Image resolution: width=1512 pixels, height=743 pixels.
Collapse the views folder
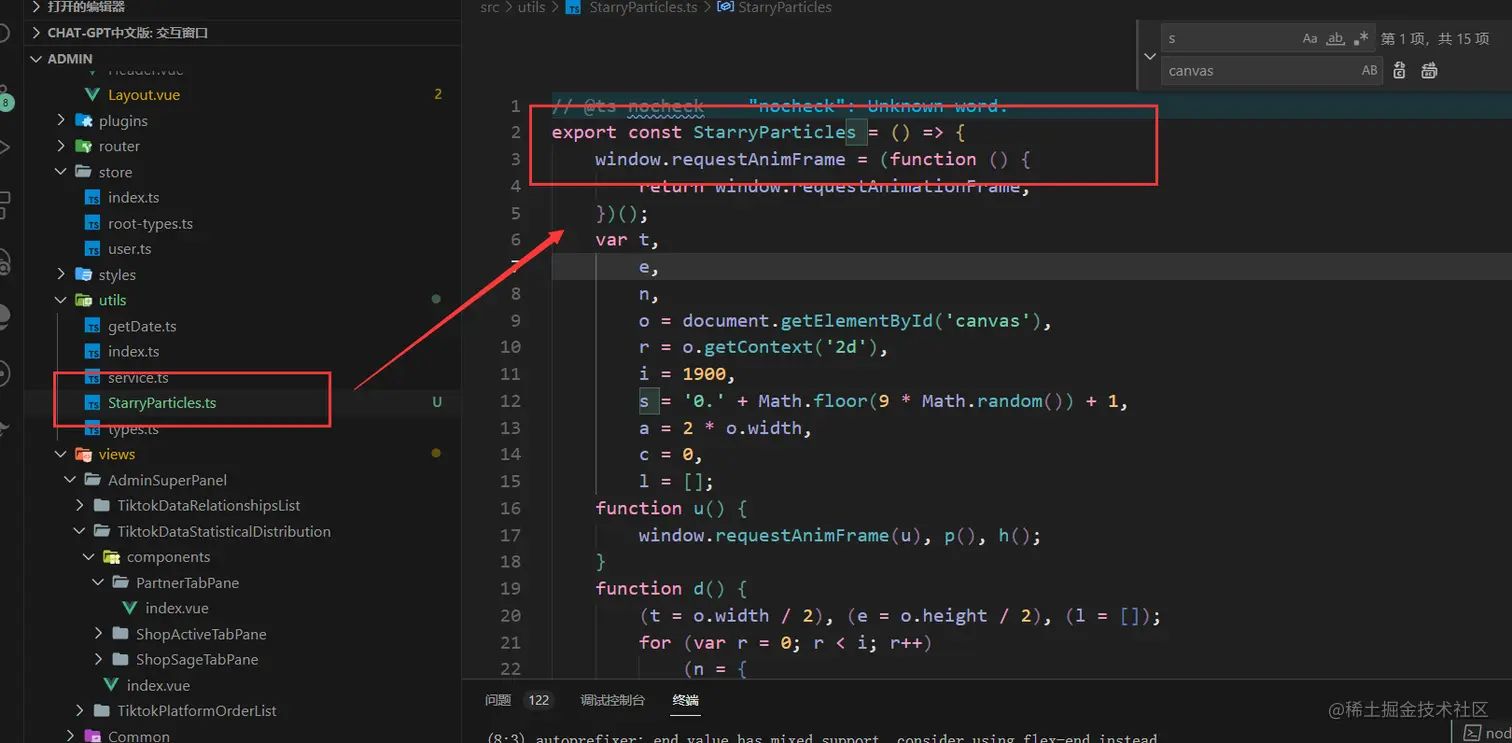click(61, 454)
